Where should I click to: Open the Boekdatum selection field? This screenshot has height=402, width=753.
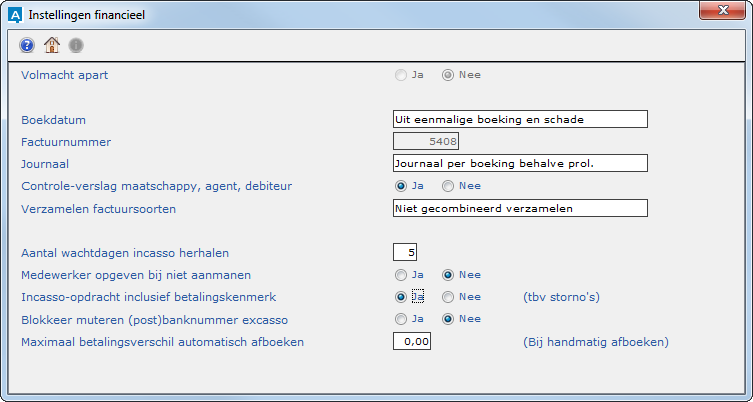coord(520,119)
